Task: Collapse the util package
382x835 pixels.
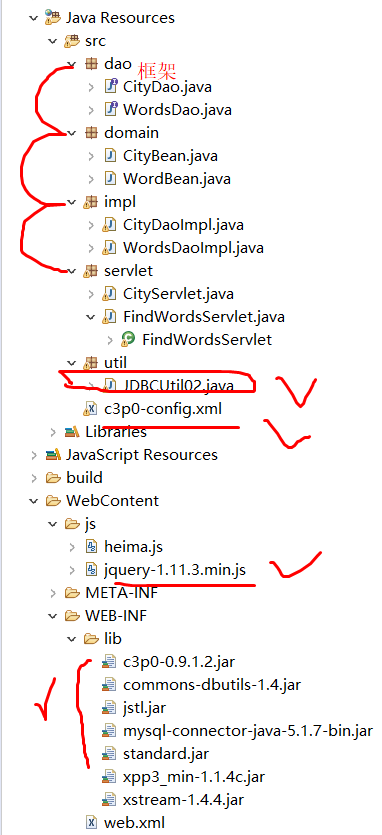Action: [72, 363]
